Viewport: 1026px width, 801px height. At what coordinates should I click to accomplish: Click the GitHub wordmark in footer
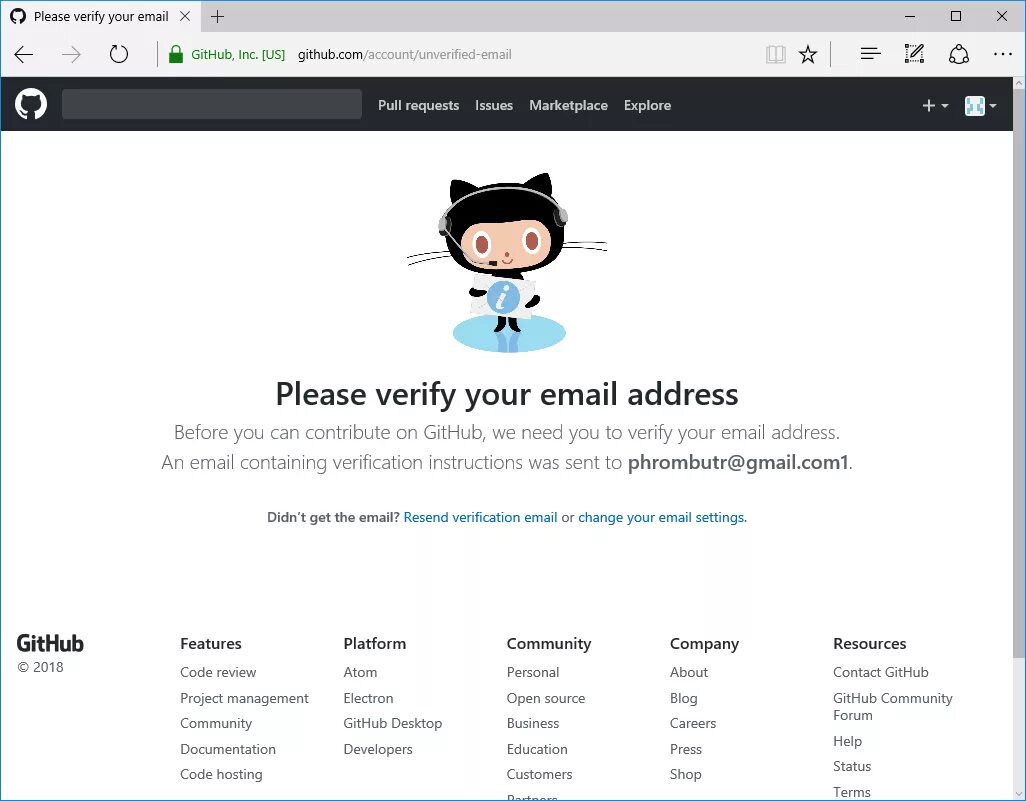[50, 643]
